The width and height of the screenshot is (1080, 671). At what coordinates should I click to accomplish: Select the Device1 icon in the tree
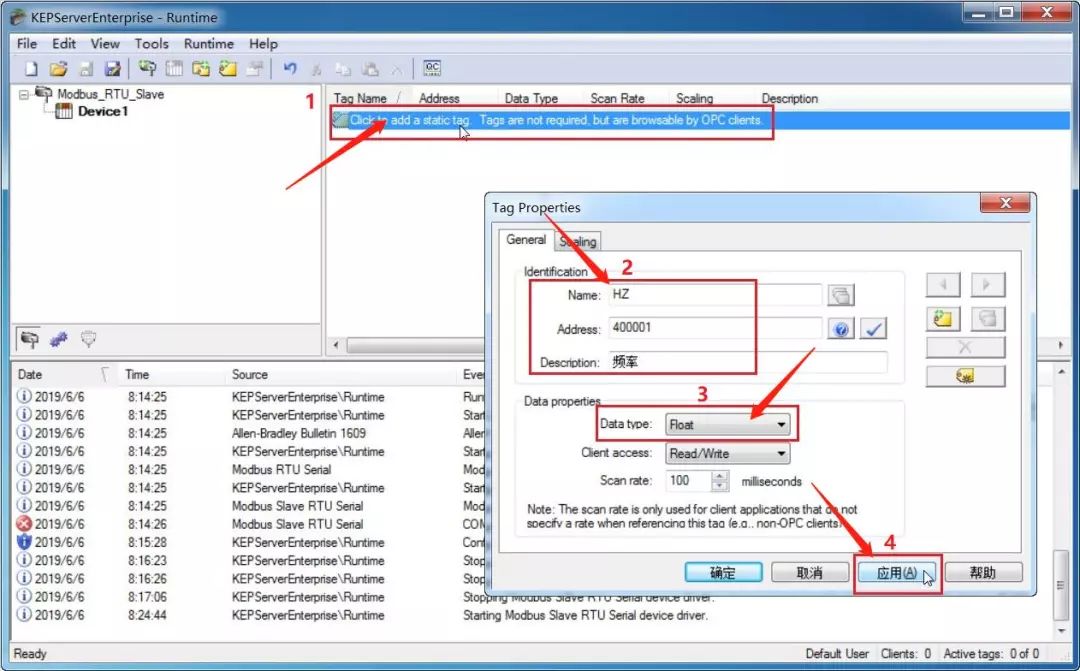(63, 111)
